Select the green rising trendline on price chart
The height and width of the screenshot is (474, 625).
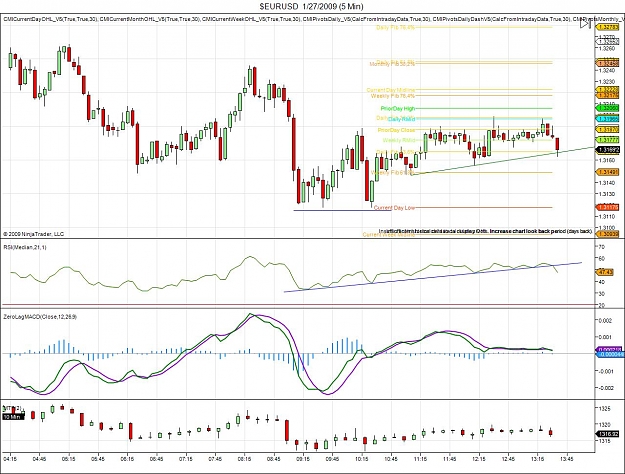tap(502, 161)
